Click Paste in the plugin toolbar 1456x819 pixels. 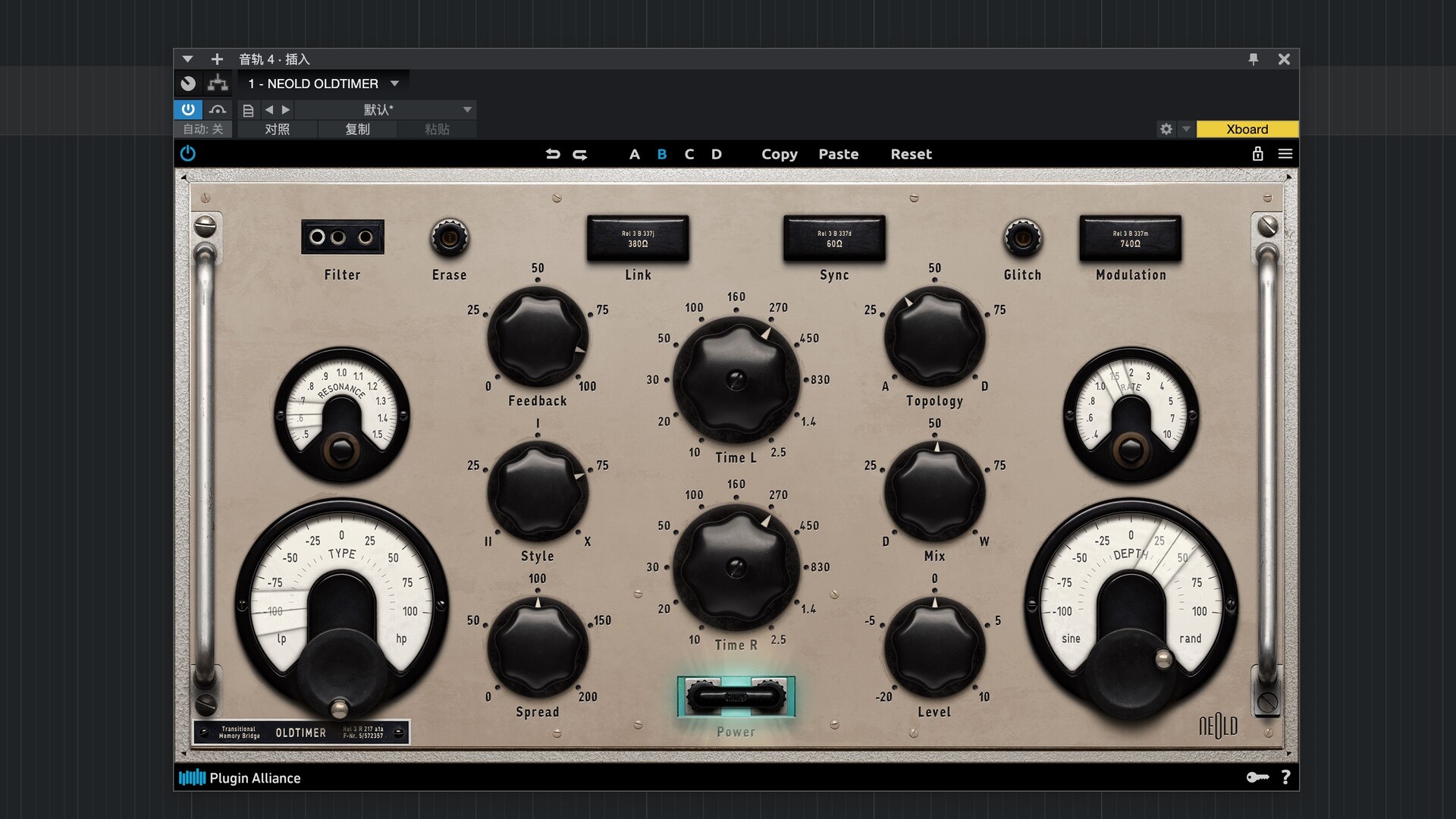tap(839, 154)
